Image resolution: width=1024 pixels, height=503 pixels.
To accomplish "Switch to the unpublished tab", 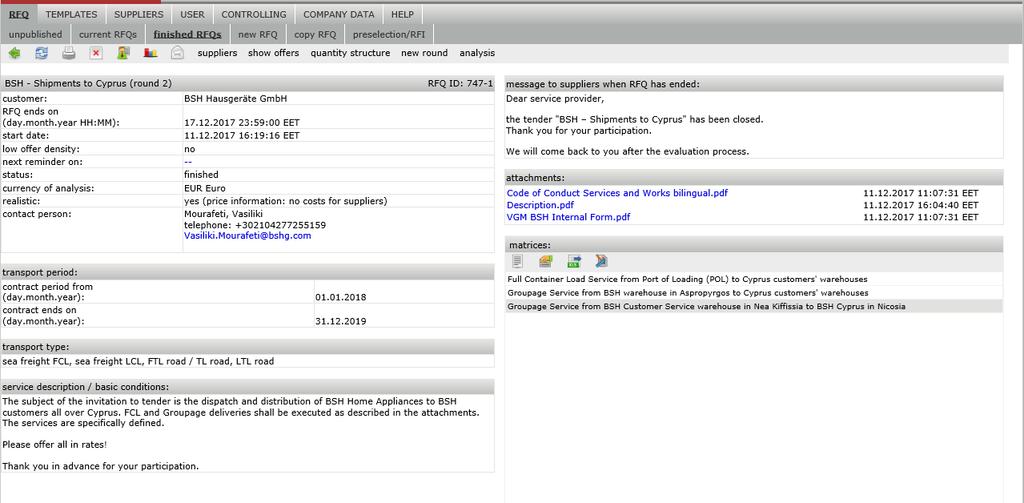I will [x=35, y=35].
